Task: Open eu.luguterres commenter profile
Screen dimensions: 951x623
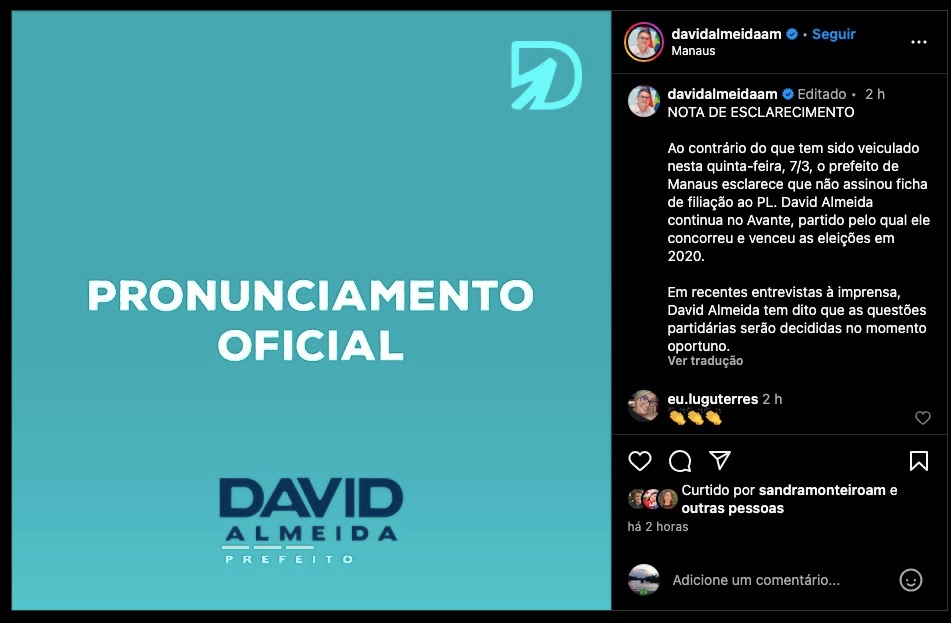Action: tap(713, 399)
